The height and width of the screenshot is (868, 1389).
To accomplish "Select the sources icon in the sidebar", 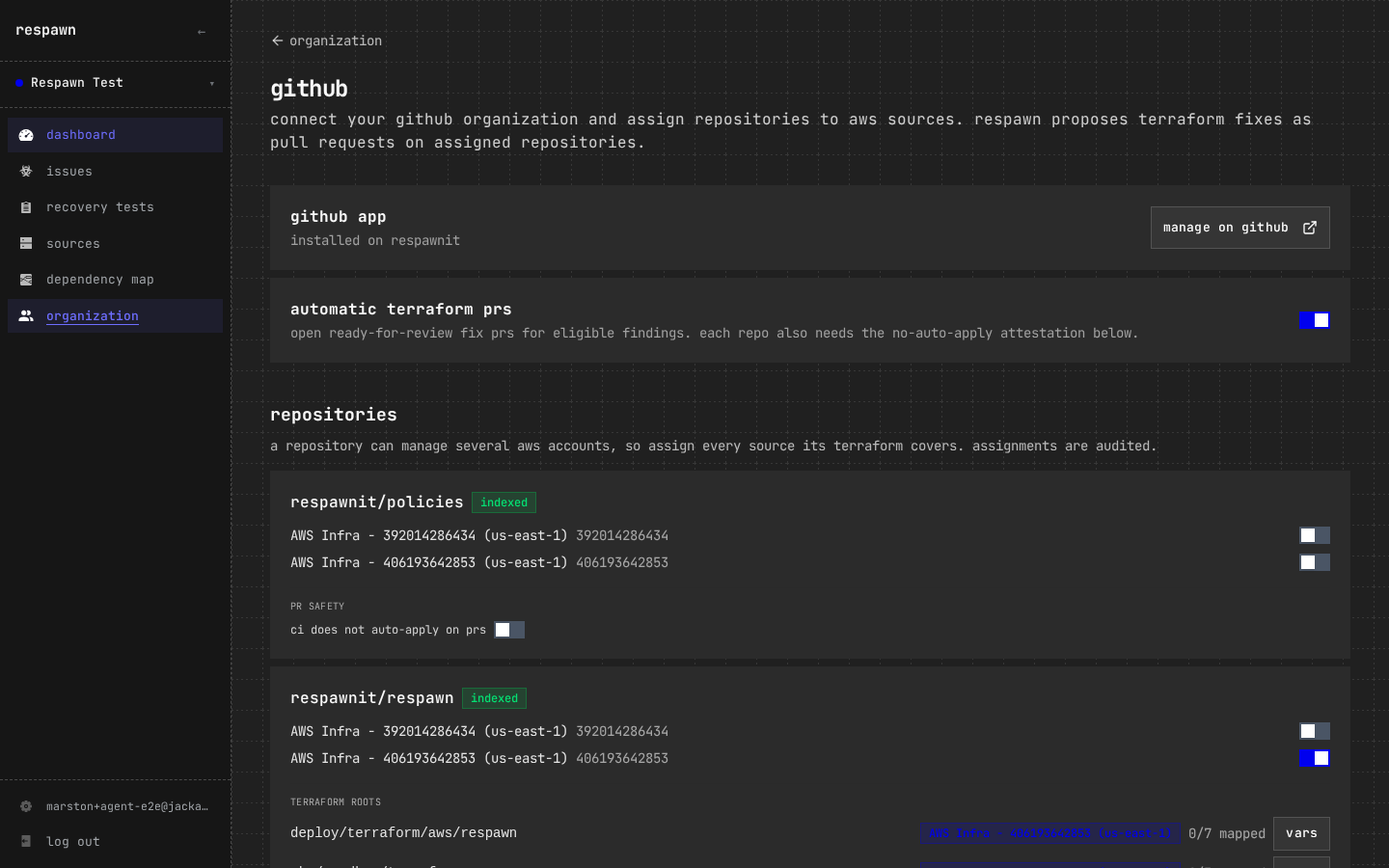I will 26,244.
